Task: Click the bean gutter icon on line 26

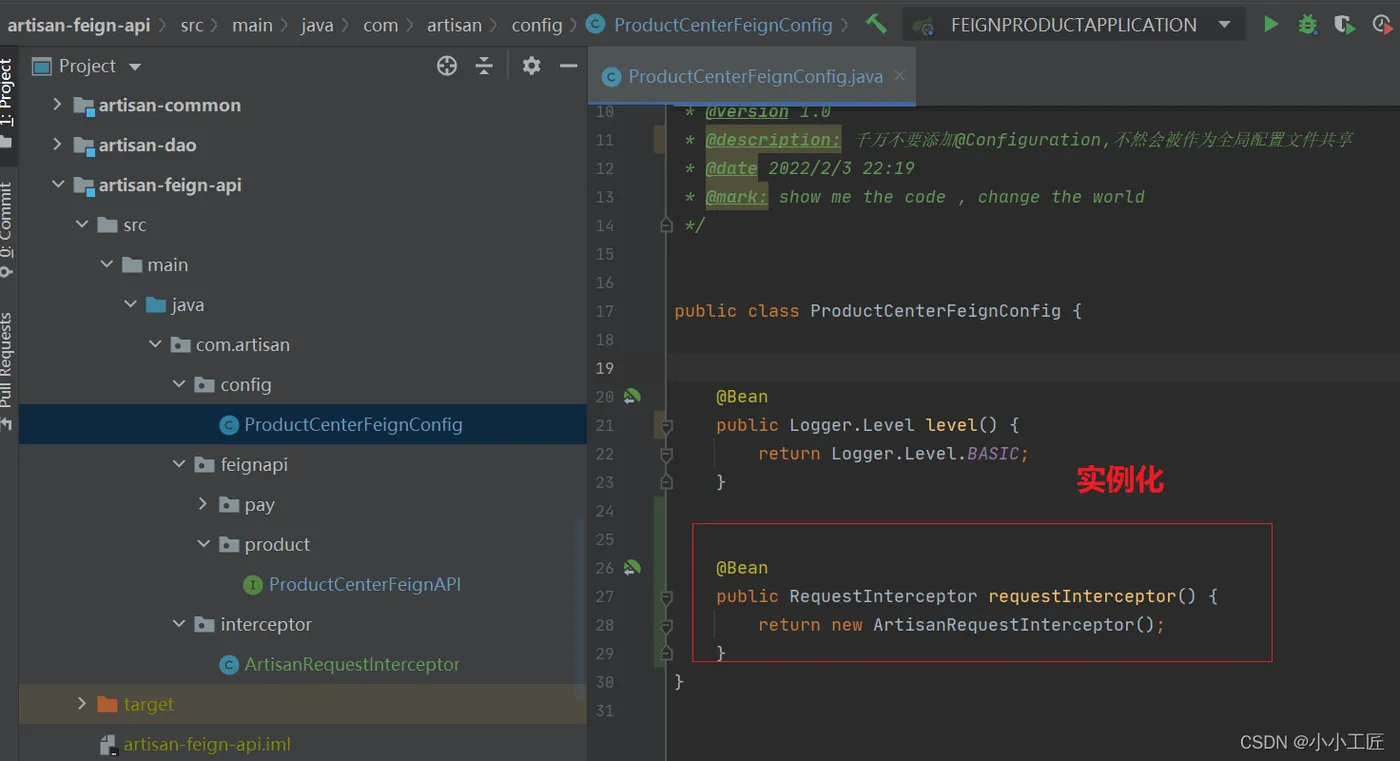Action: tap(632, 568)
